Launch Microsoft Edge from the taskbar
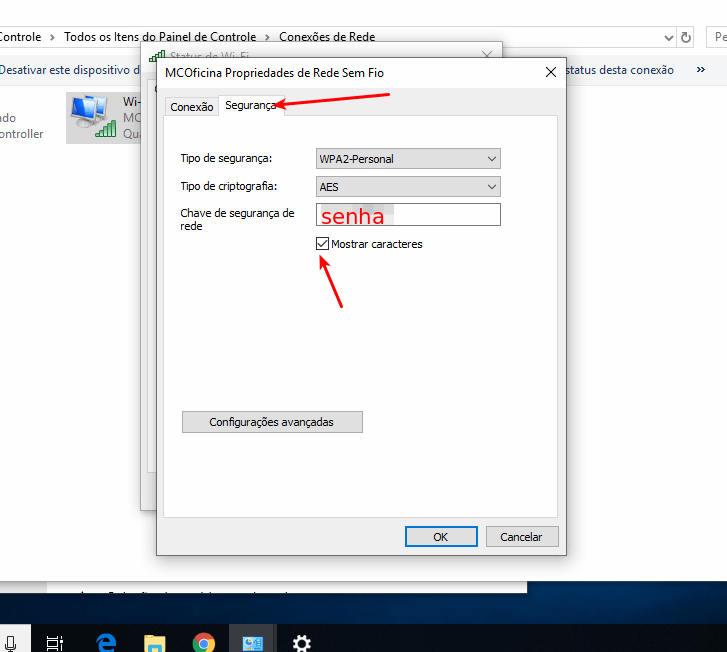 [106, 643]
